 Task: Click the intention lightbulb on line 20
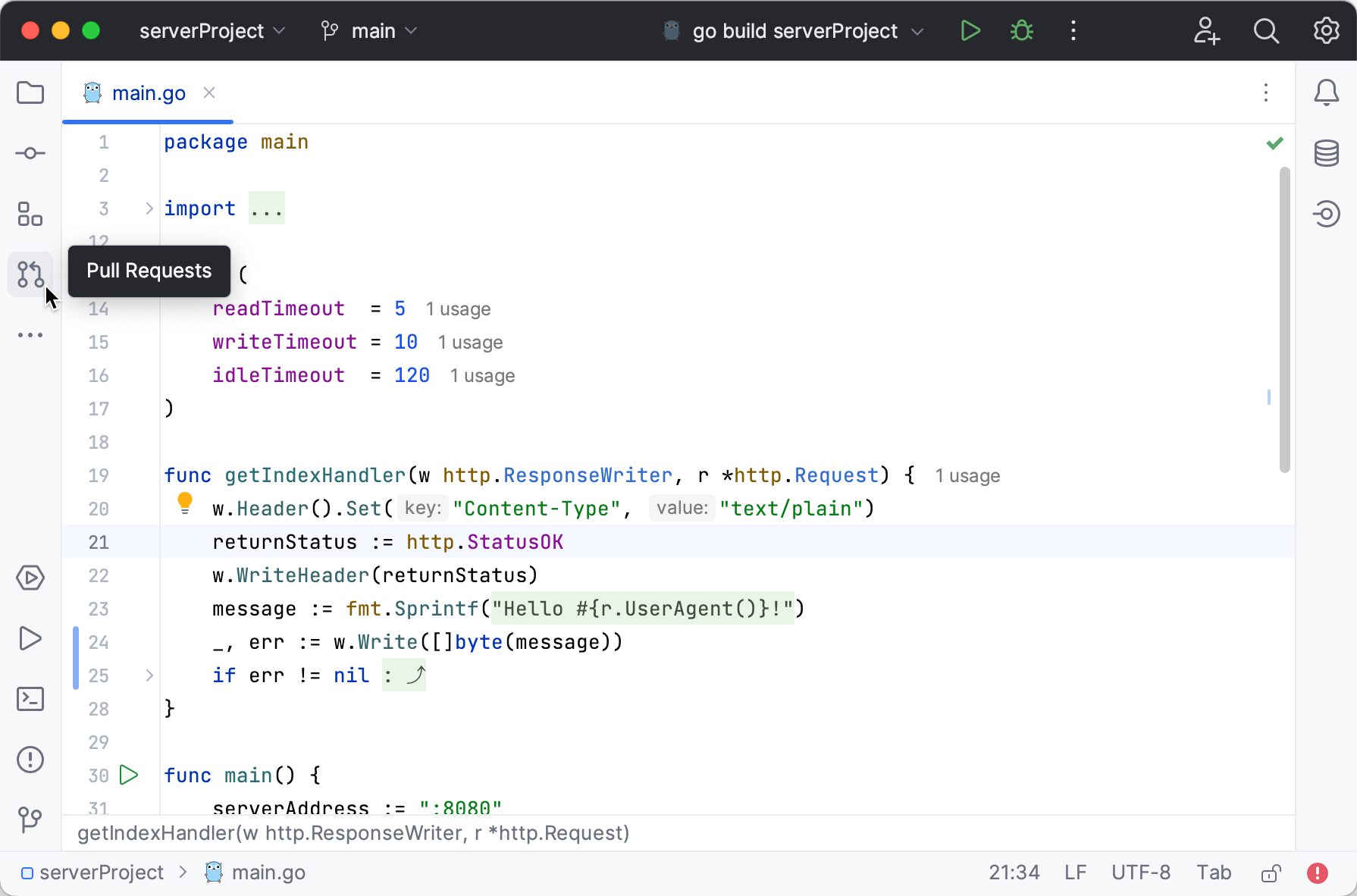[x=185, y=503]
